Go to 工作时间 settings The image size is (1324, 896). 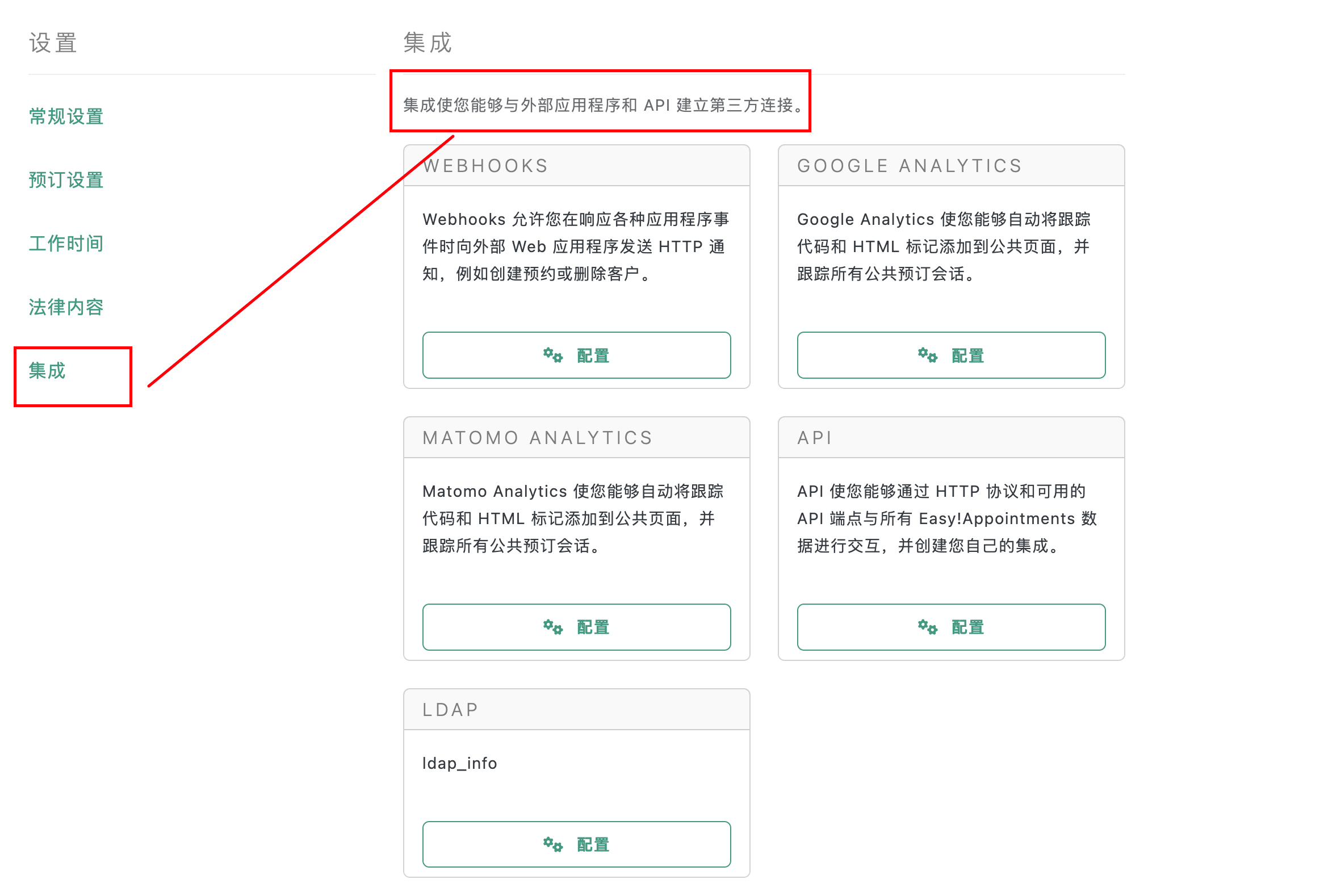(x=66, y=243)
